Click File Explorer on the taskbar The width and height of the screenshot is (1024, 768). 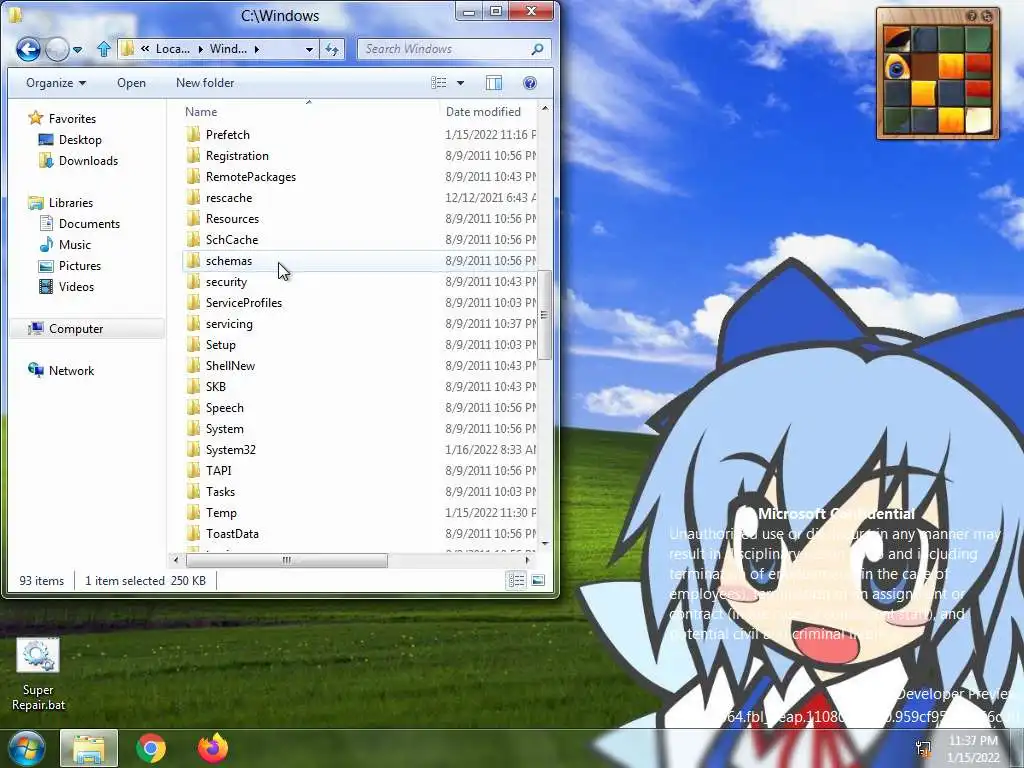pyautogui.click(x=89, y=748)
